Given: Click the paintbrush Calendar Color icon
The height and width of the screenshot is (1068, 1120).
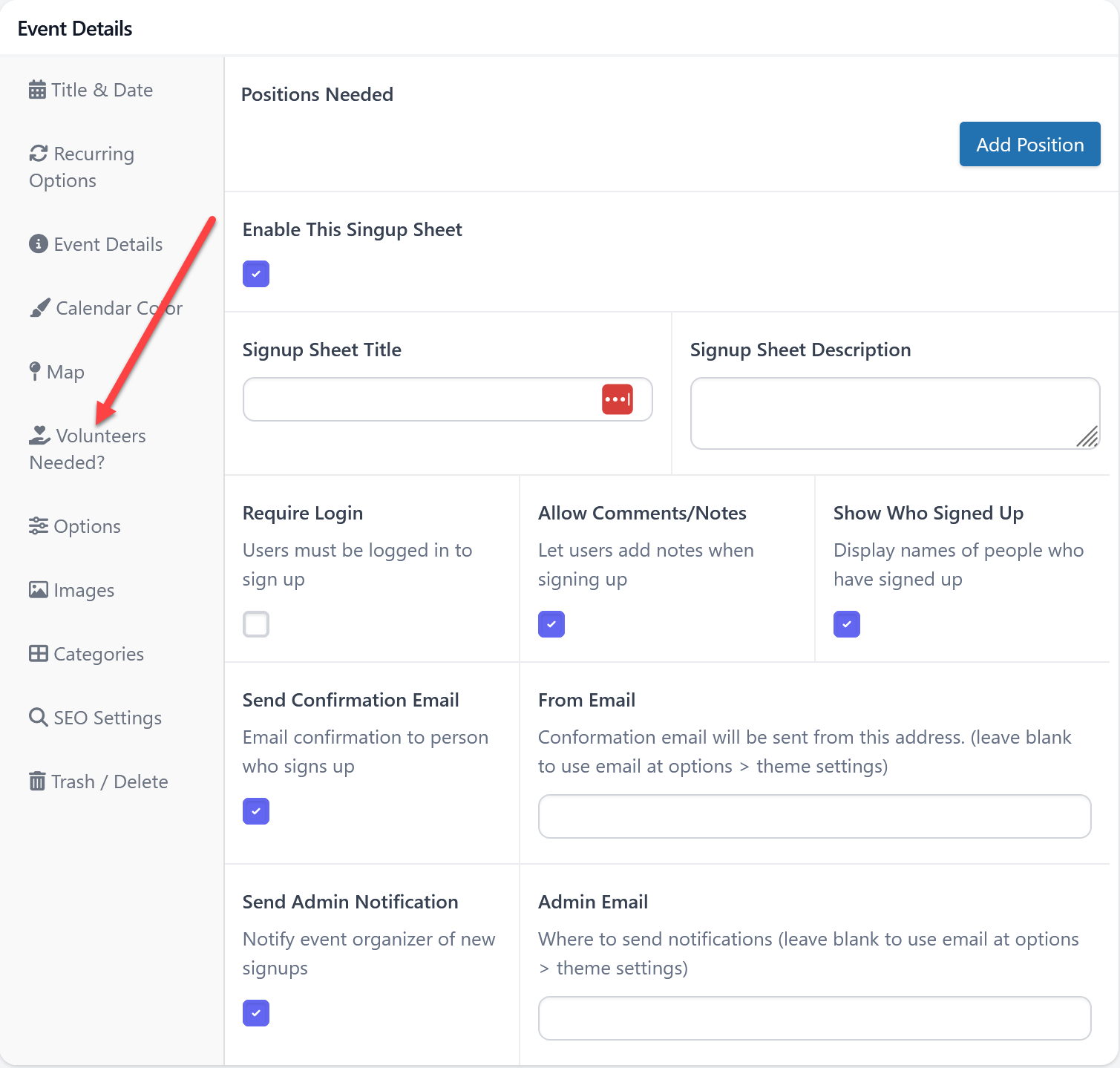Looking at the screenshot, I should pos(40,308).
